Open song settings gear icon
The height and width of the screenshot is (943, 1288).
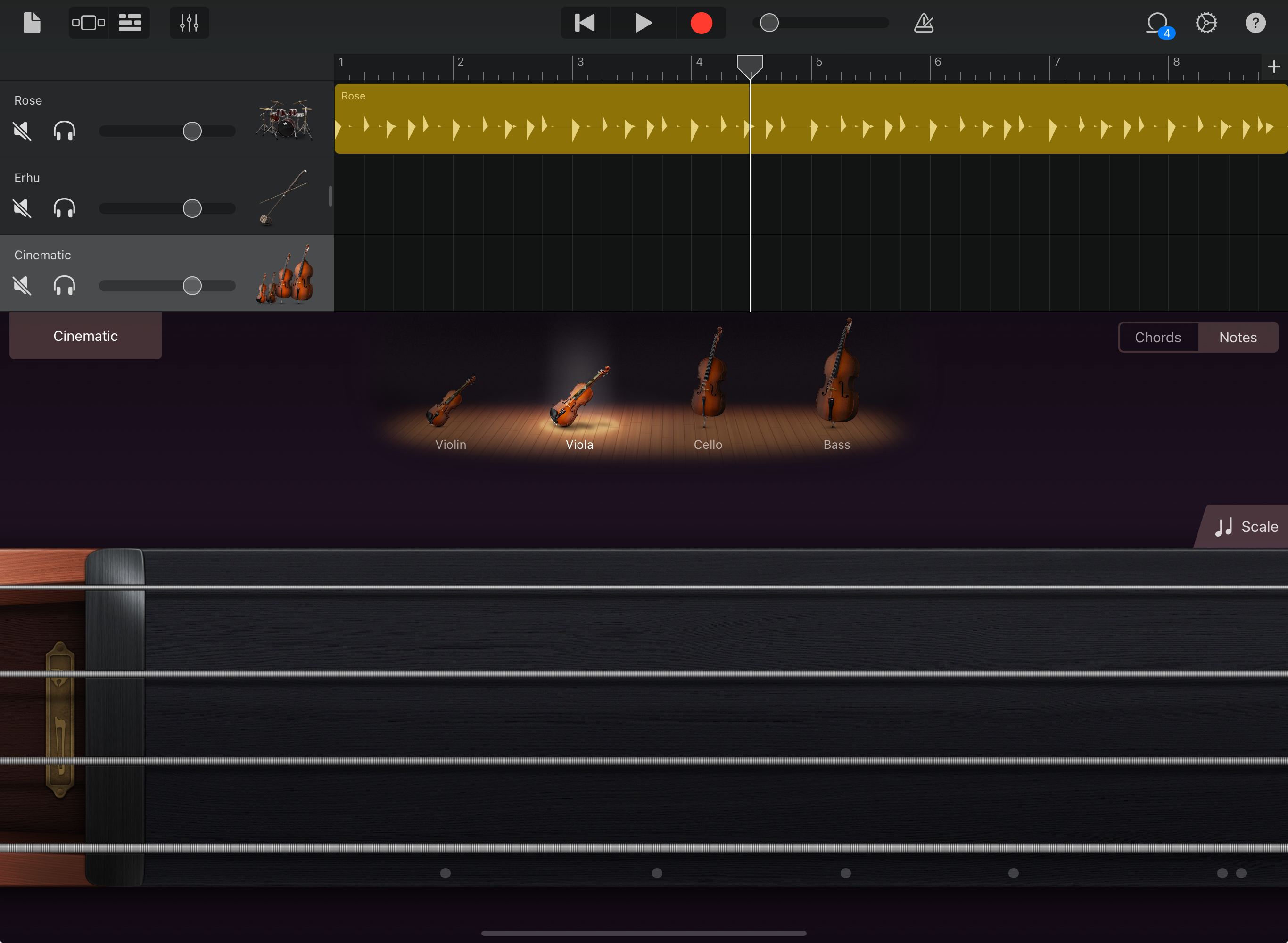(x=1206, y=23)
